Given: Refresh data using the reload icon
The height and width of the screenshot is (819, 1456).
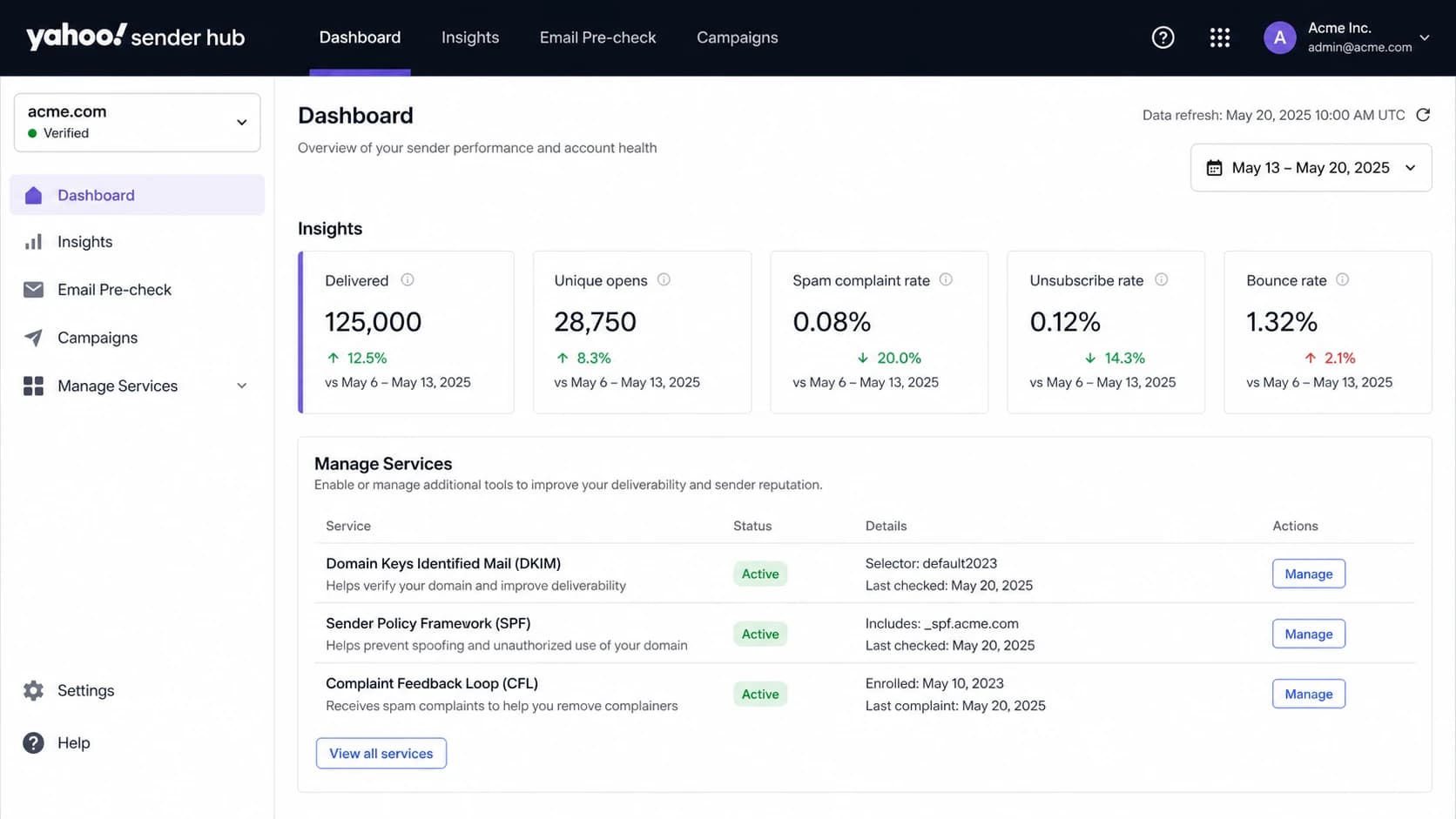Looking at the screenshot, I should [x=1423, y=115].
